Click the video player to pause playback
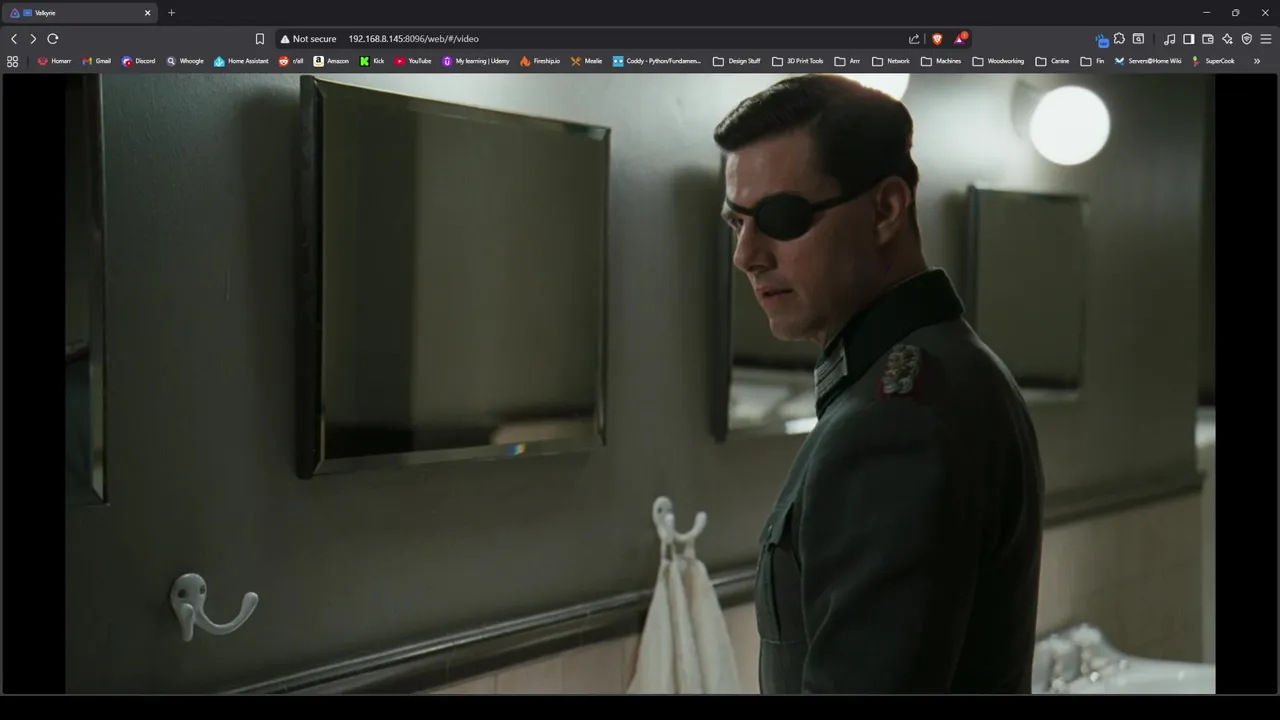 [640, 384]
